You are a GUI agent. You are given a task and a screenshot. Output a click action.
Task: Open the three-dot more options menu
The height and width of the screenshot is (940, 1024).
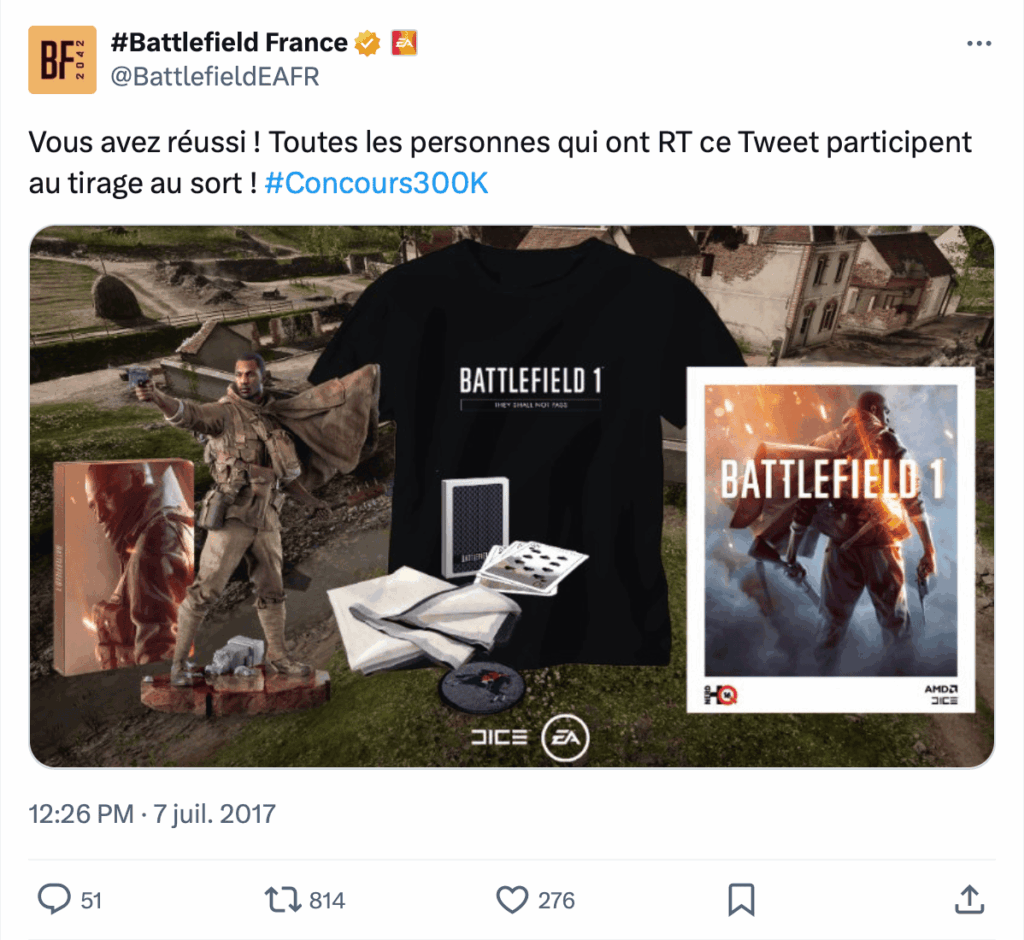click(x=979, y=43)
